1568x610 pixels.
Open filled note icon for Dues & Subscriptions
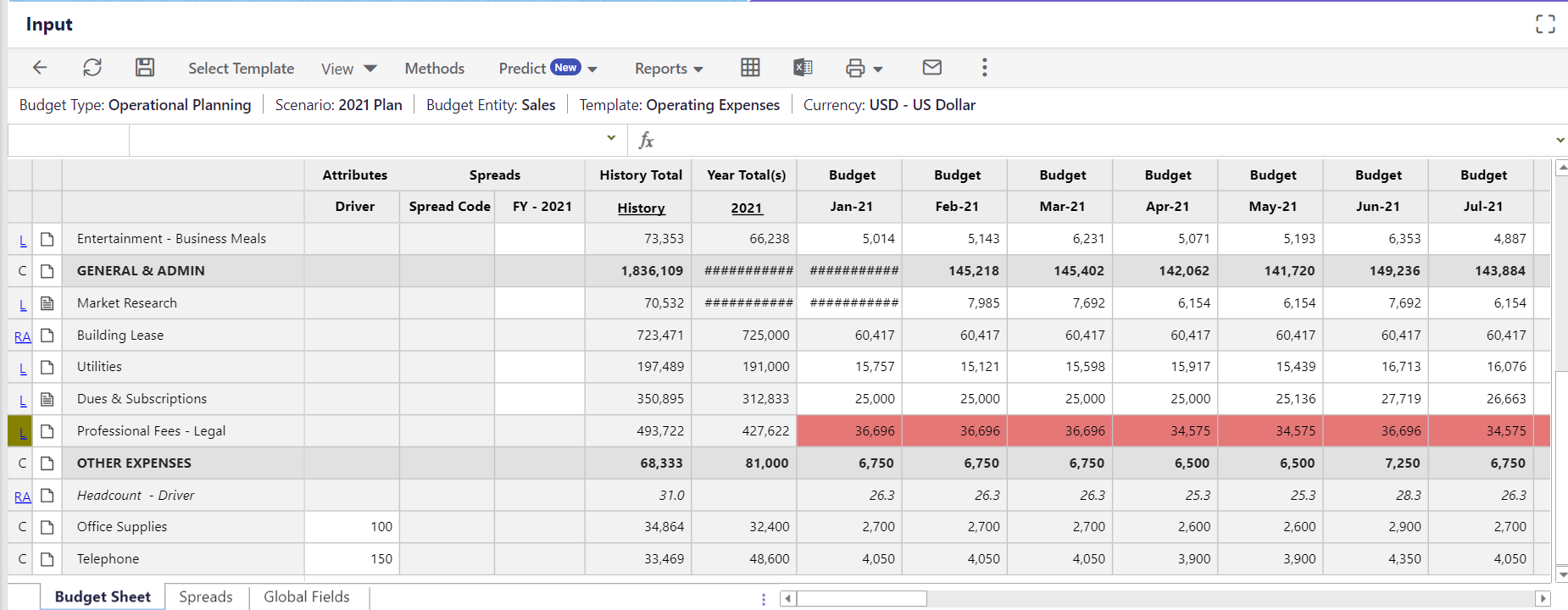click(47, 399)
